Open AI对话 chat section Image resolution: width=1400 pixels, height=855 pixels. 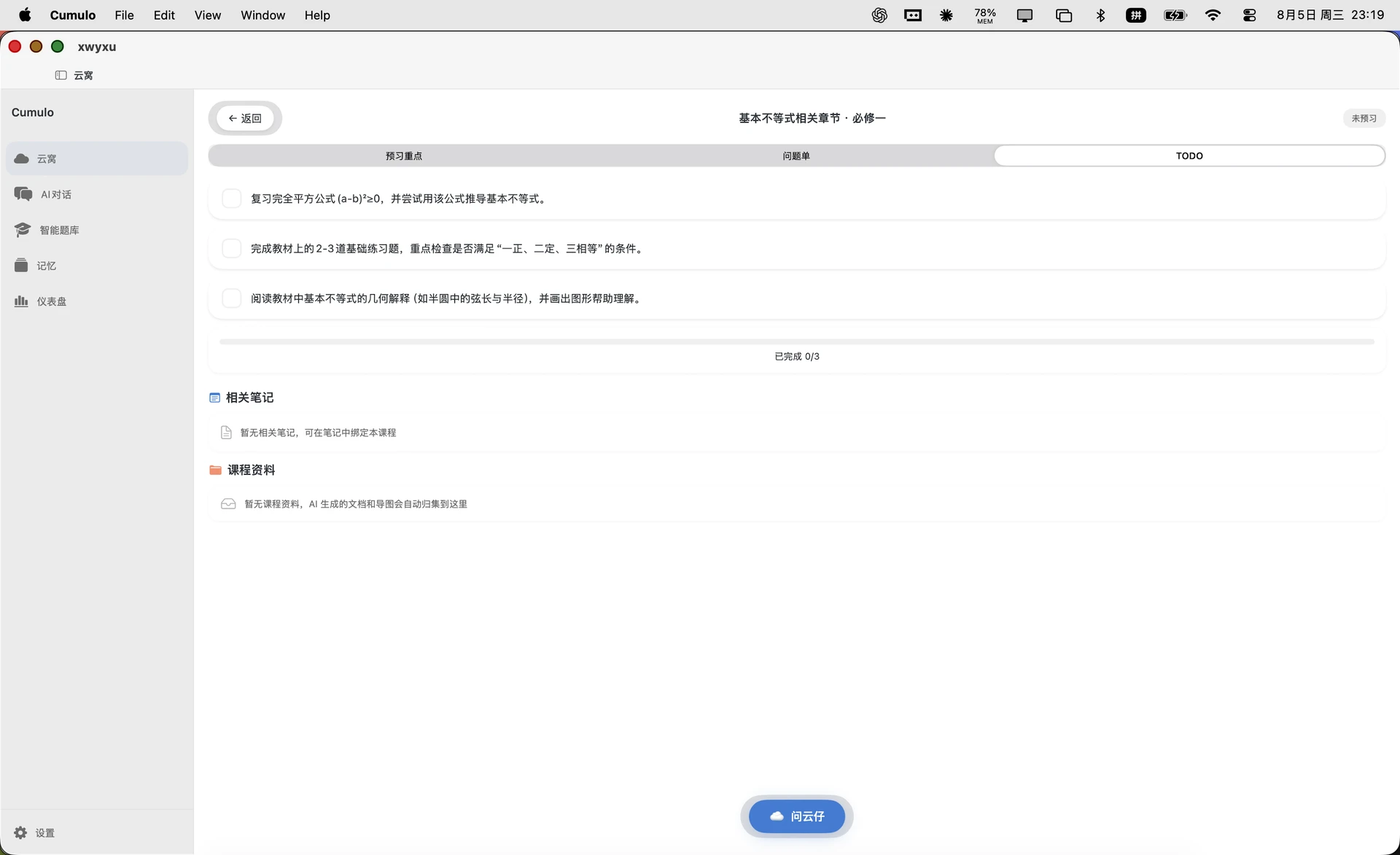point(96,194)
